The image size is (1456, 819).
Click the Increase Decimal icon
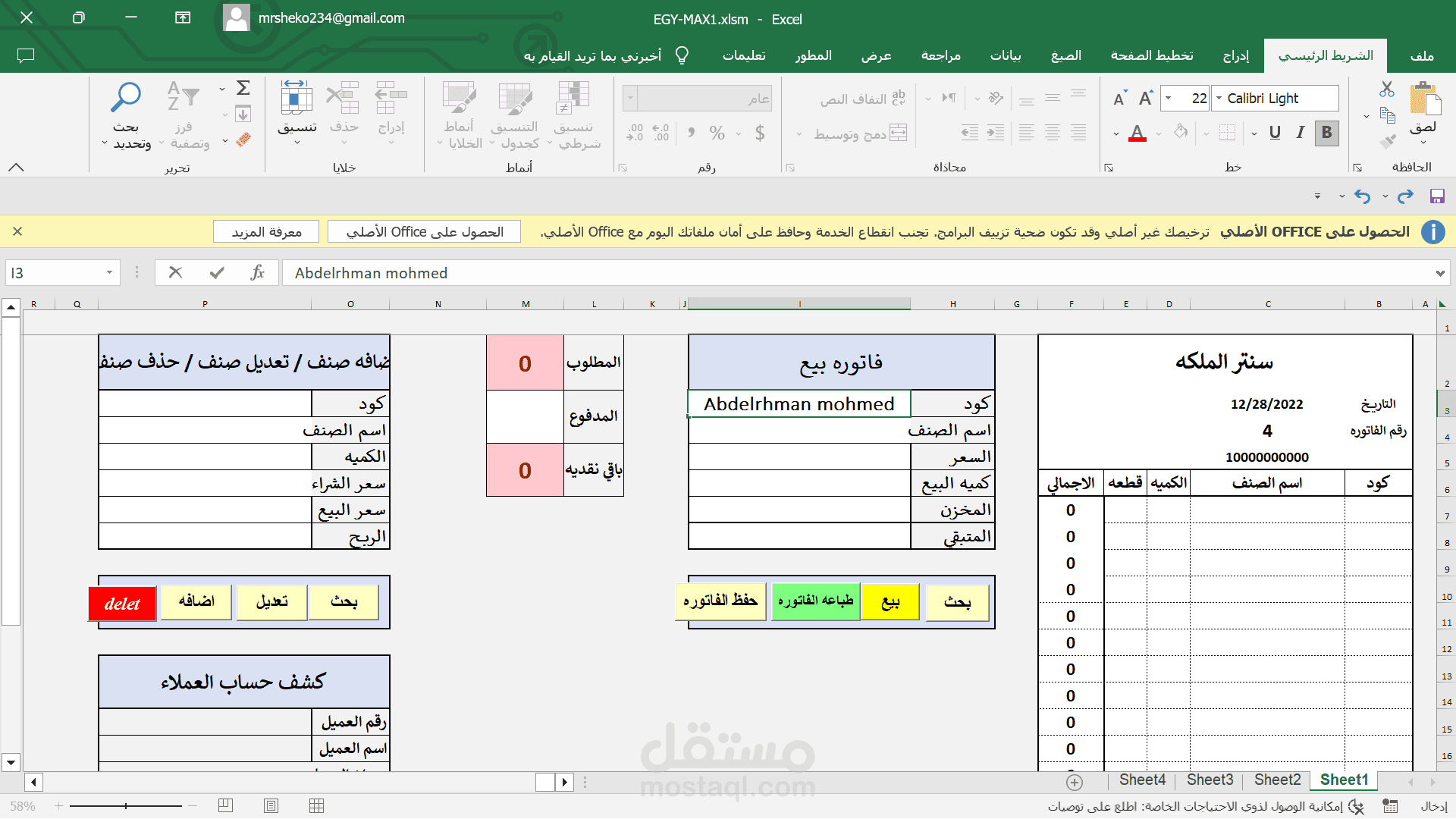coord(661,133)
